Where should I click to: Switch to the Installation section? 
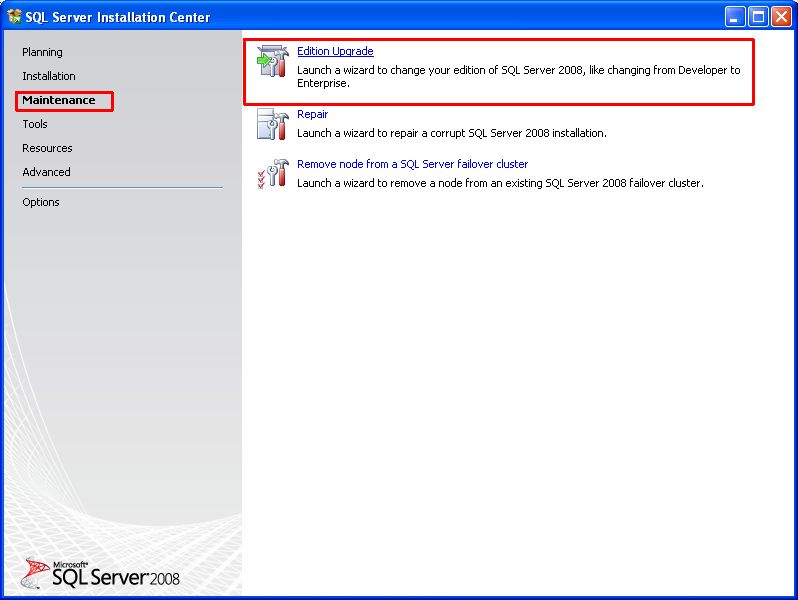coord(49,76)
